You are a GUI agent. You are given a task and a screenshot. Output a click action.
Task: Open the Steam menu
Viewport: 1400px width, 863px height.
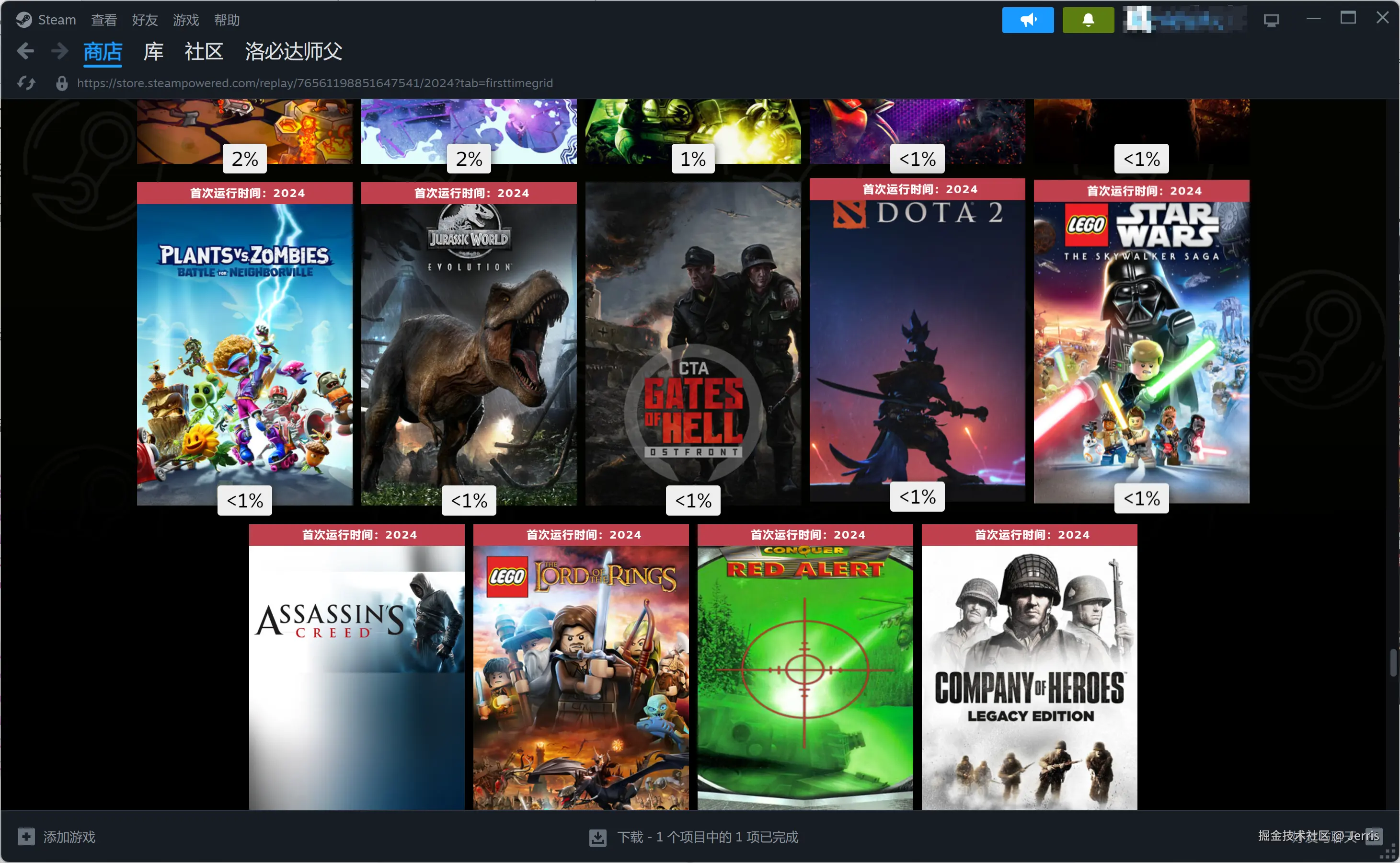point(57,20)
